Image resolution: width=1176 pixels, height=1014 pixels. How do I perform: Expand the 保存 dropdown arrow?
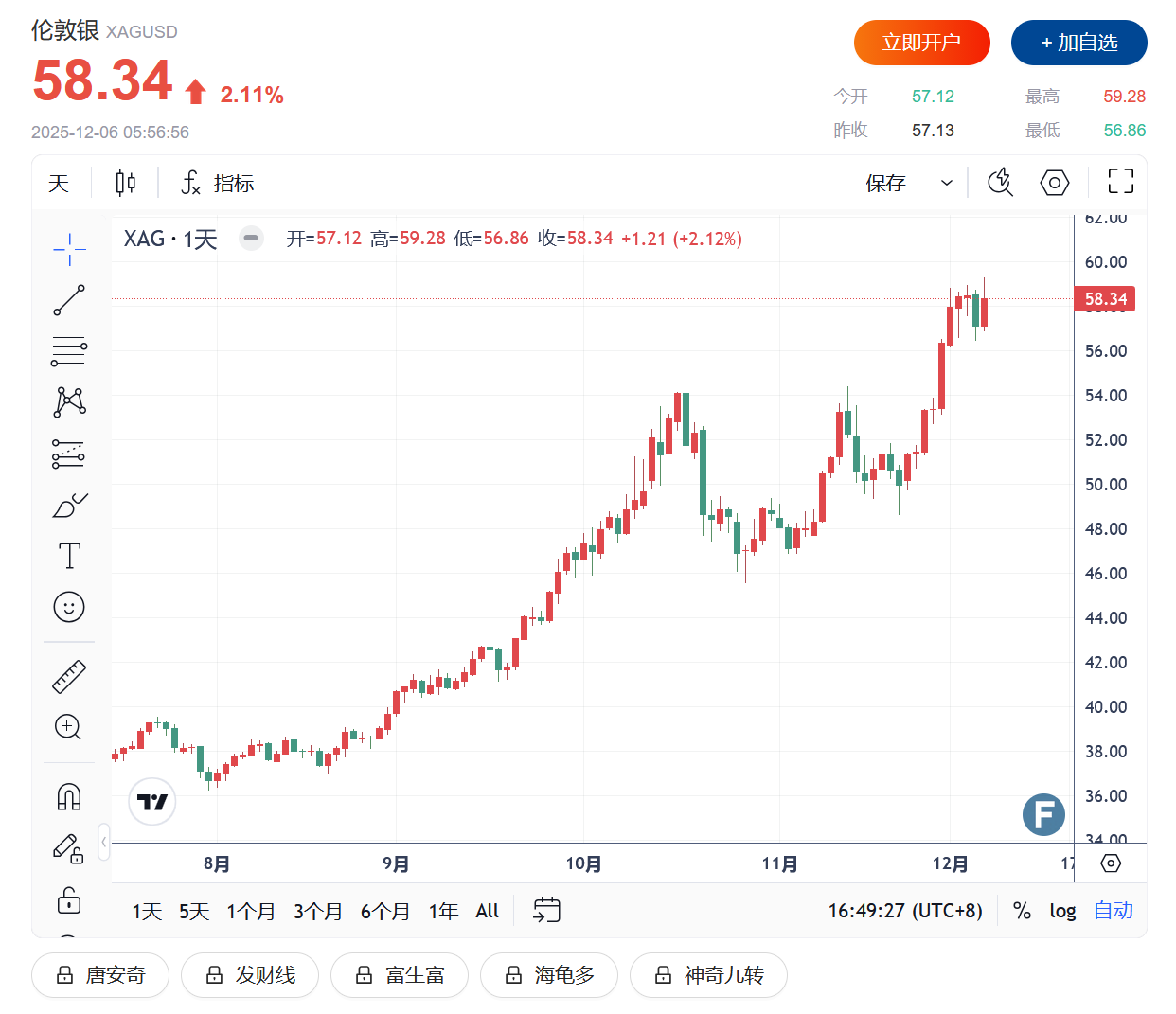coord(946,183)
